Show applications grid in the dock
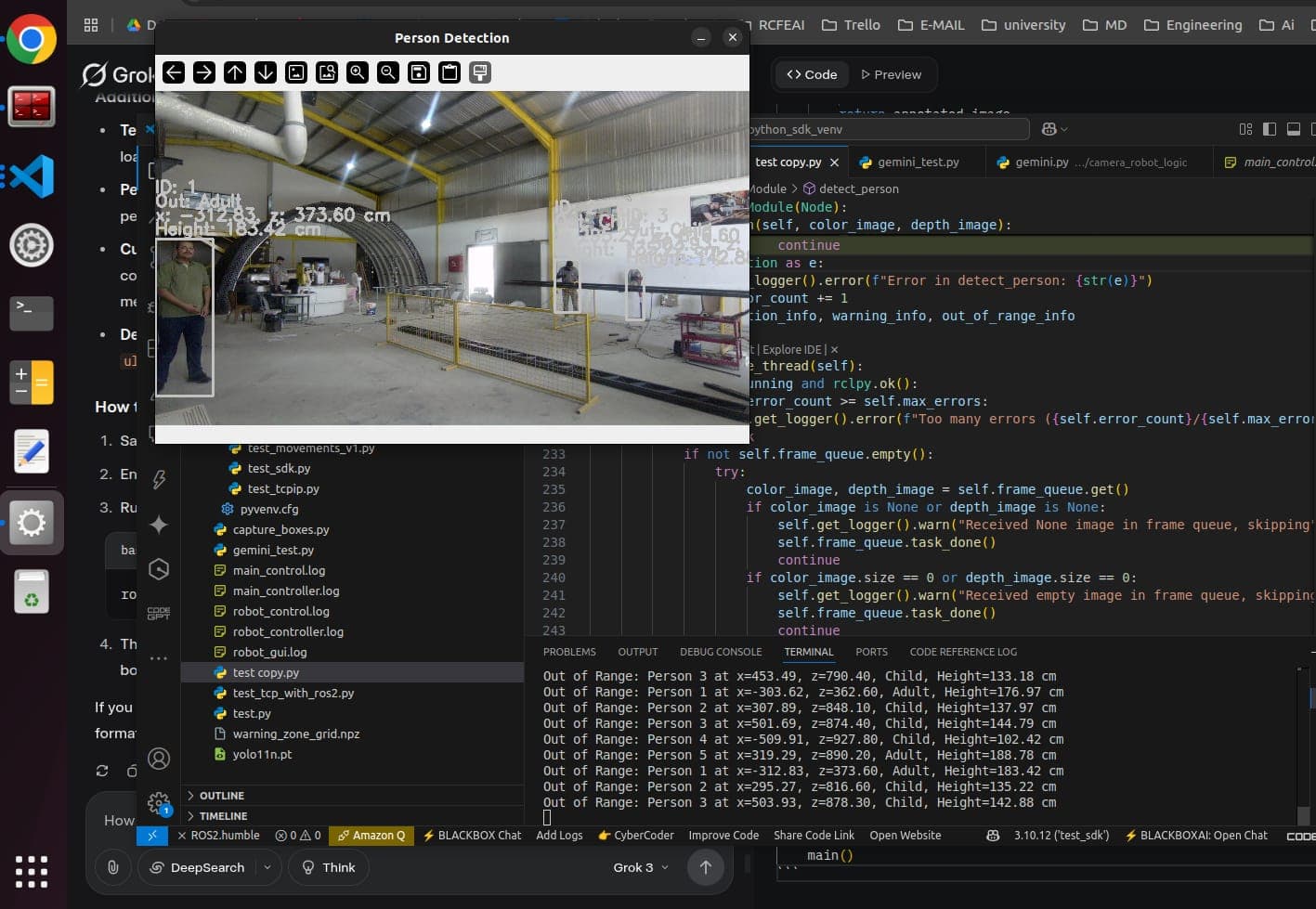 [x=32, y=871]
